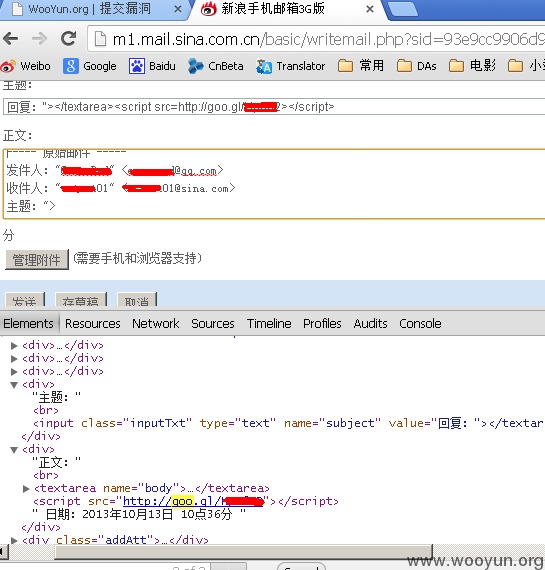545x570 pixels.
Task: Expand the div class="addAtt" node
Action: [14, 540]
